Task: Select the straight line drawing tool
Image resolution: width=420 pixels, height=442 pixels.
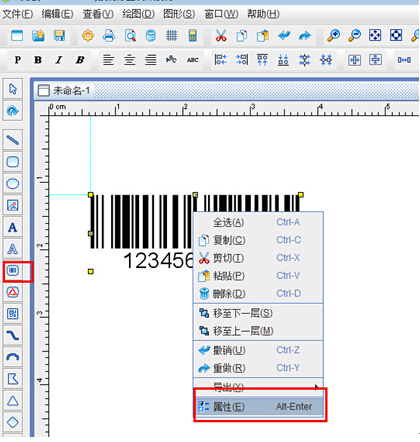Action: [13, 140]
